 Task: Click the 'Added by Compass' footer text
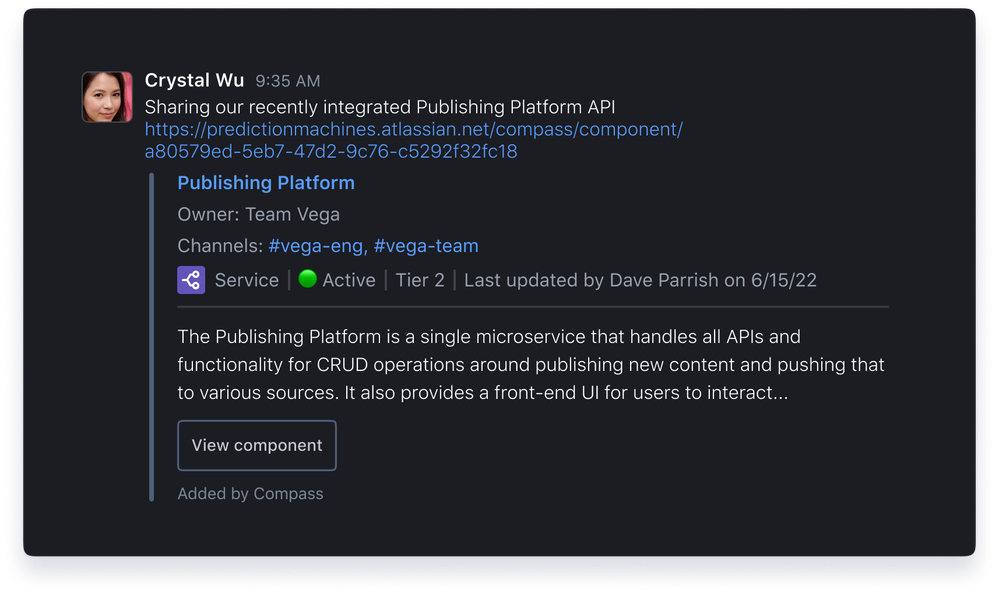point(250,494)
